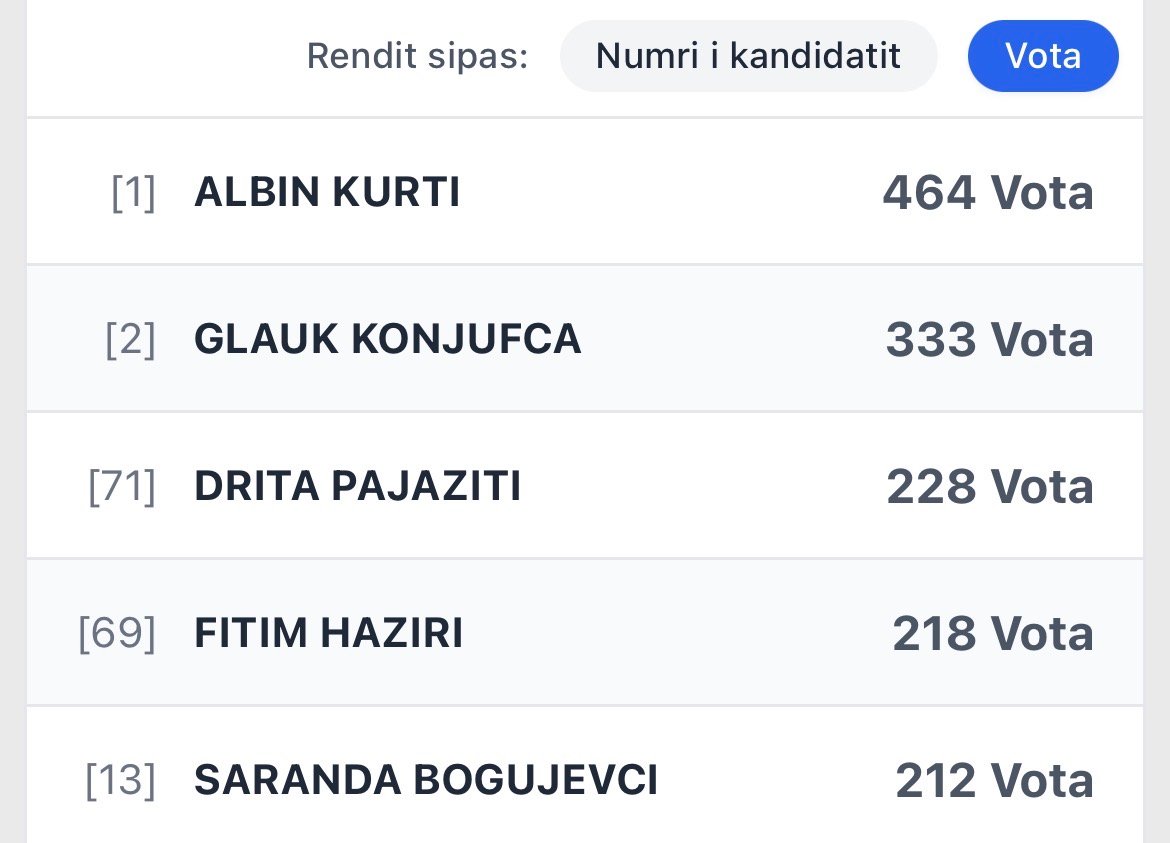
Task: Click candidate number [71]
Action: tap(122, 487)
